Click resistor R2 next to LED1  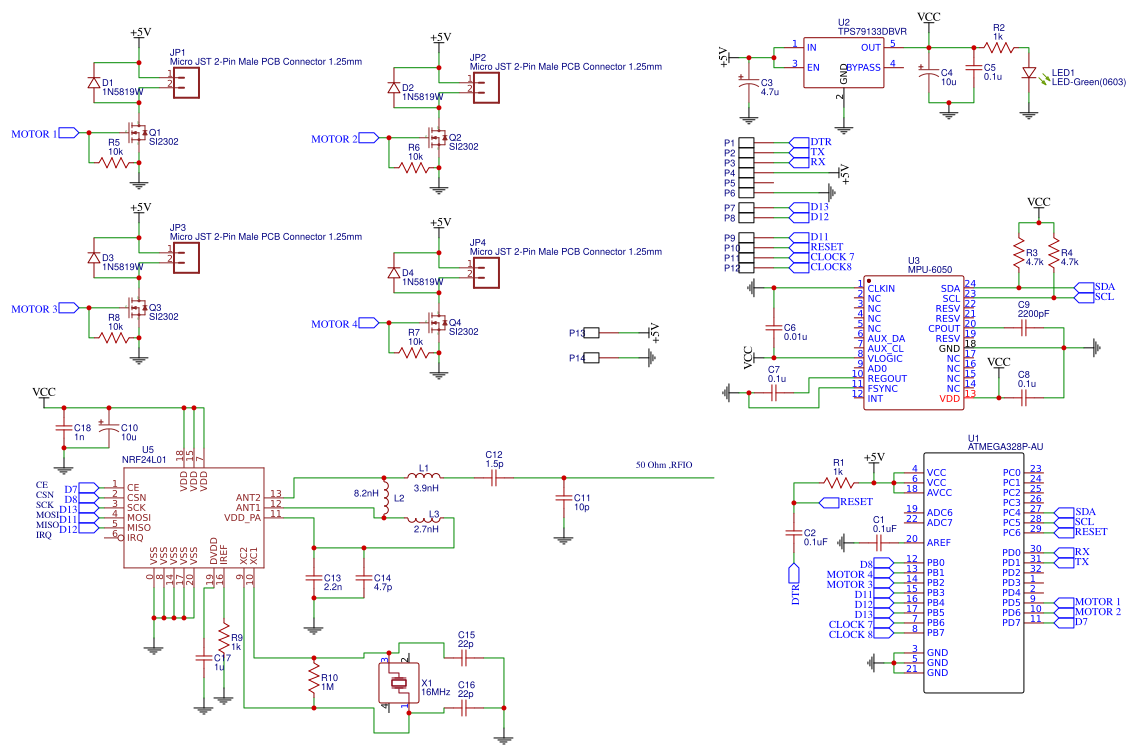[998, 48]
